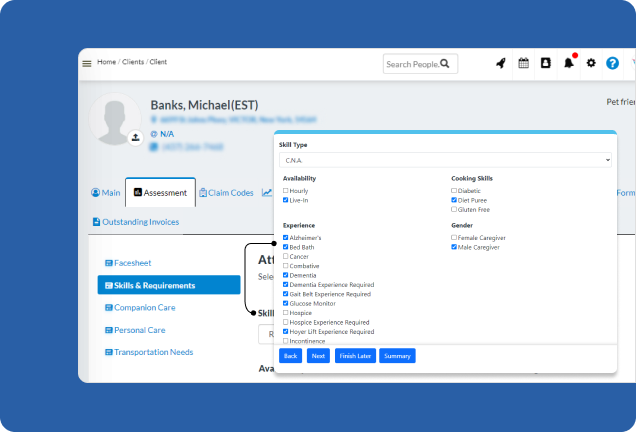Image resolution: width=636 pixels, height=432 pixels.
Task: Click the chart icon tab beside Claim Codes
Action: click(267, 192)
